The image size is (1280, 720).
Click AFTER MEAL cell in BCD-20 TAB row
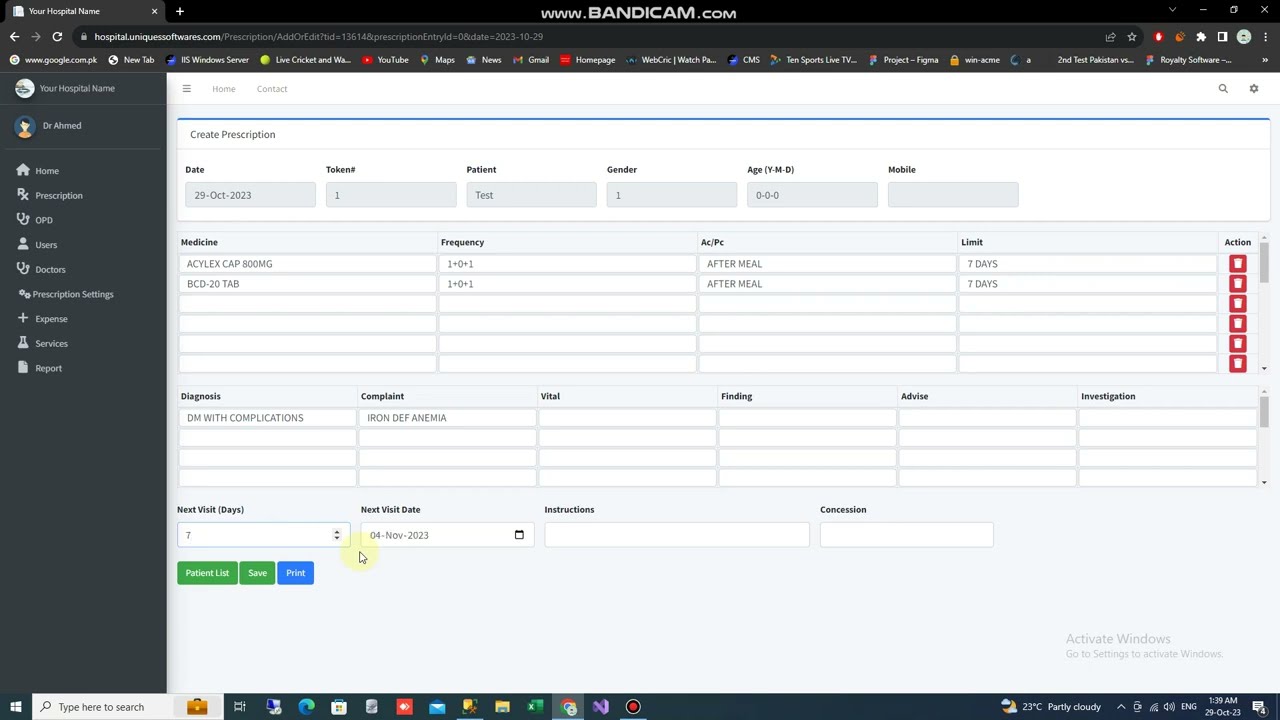pos(827,284)
